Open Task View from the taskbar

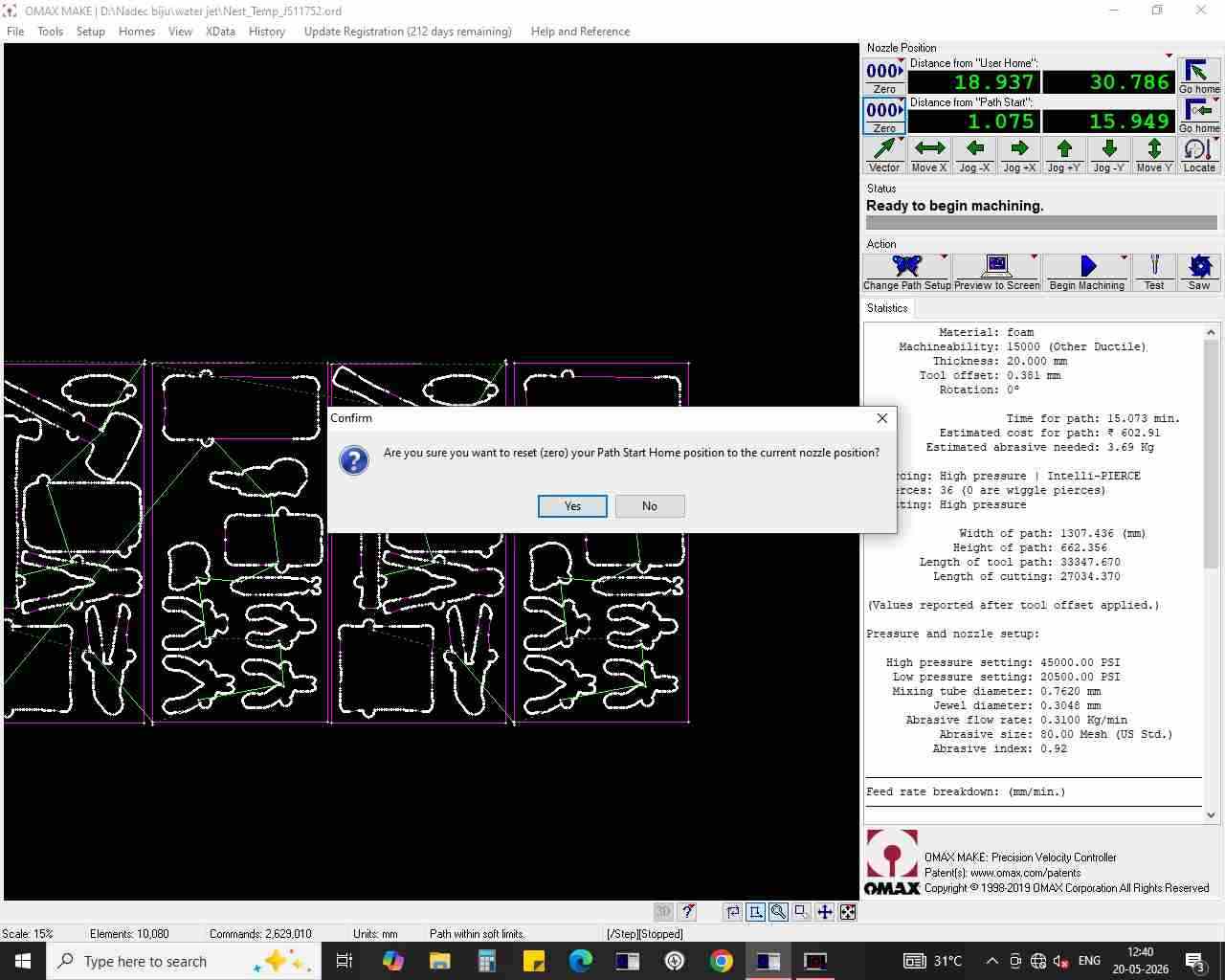click(x=345, y=961)
